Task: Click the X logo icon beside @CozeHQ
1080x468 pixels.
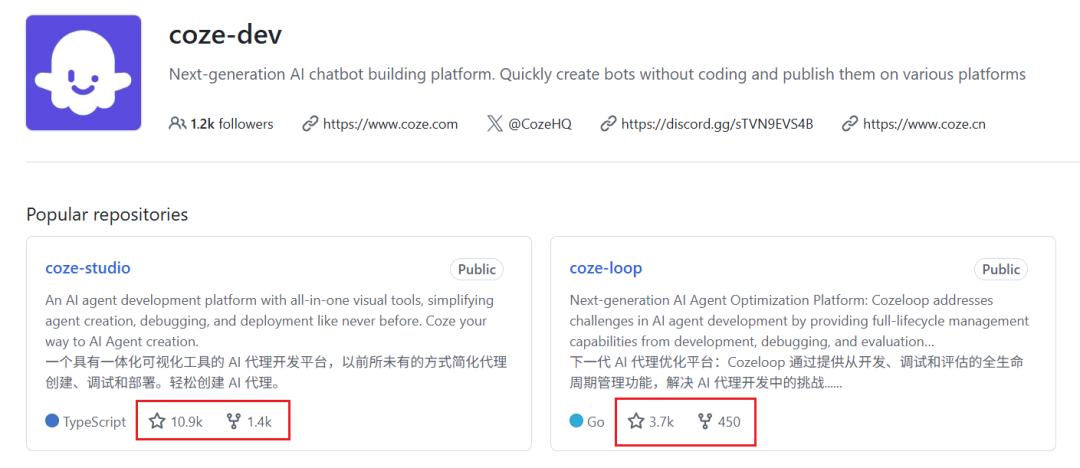Action: click(494, 124)
